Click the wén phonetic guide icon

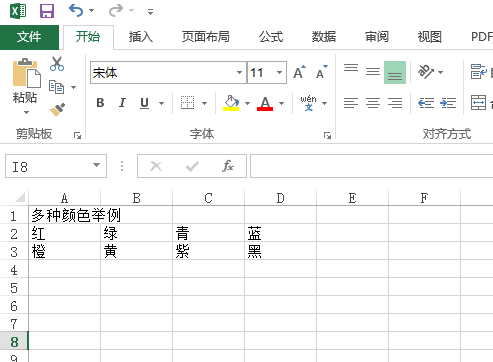(308, 103)
